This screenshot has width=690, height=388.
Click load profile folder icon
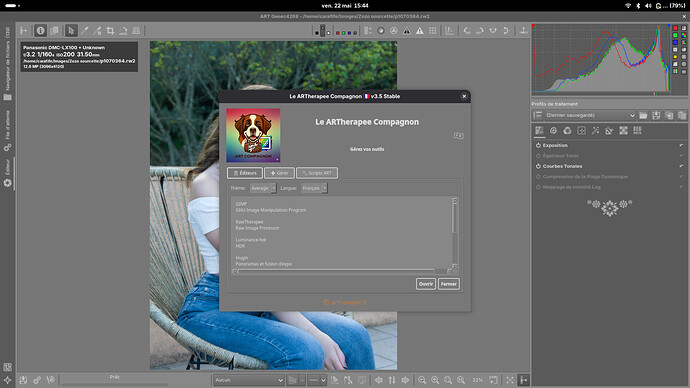643,115
